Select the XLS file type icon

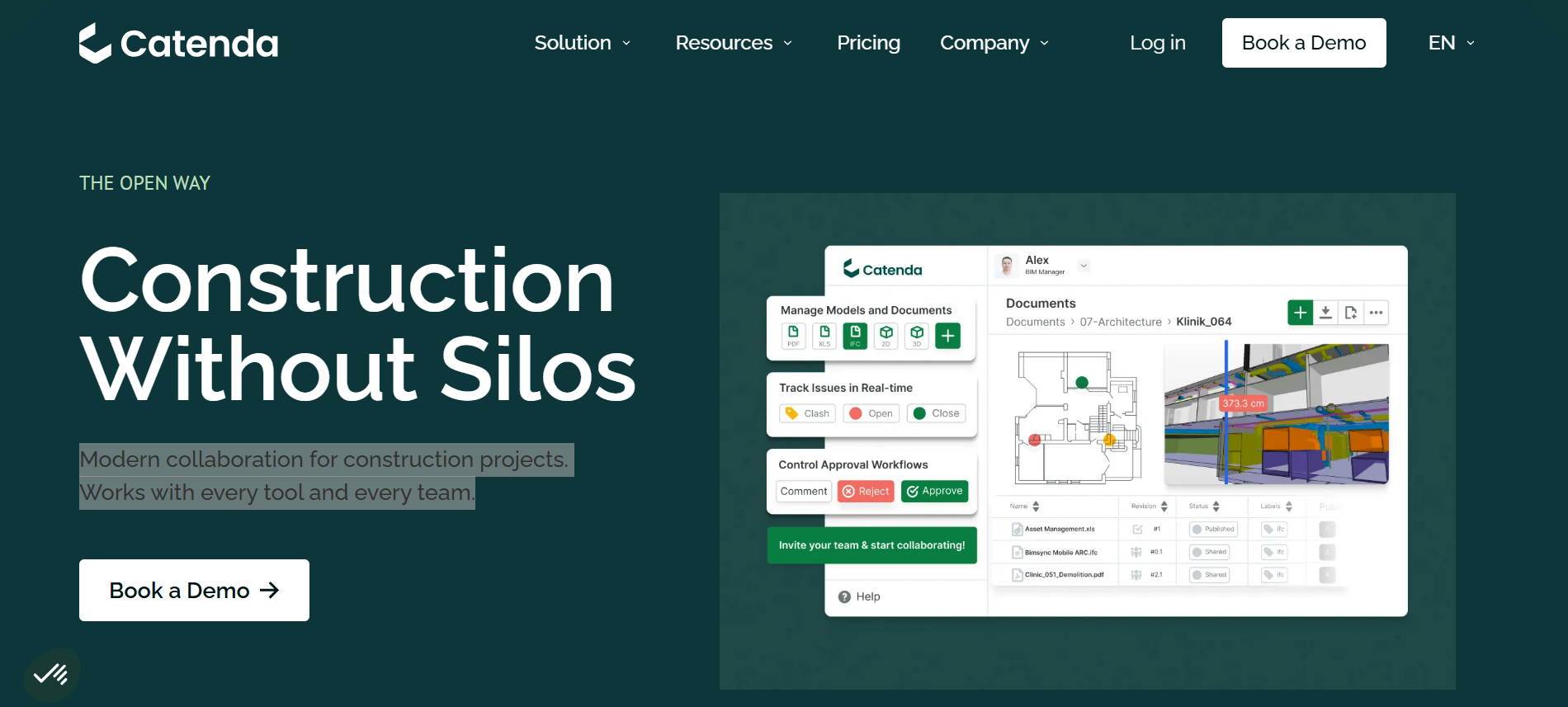[824, 336]
